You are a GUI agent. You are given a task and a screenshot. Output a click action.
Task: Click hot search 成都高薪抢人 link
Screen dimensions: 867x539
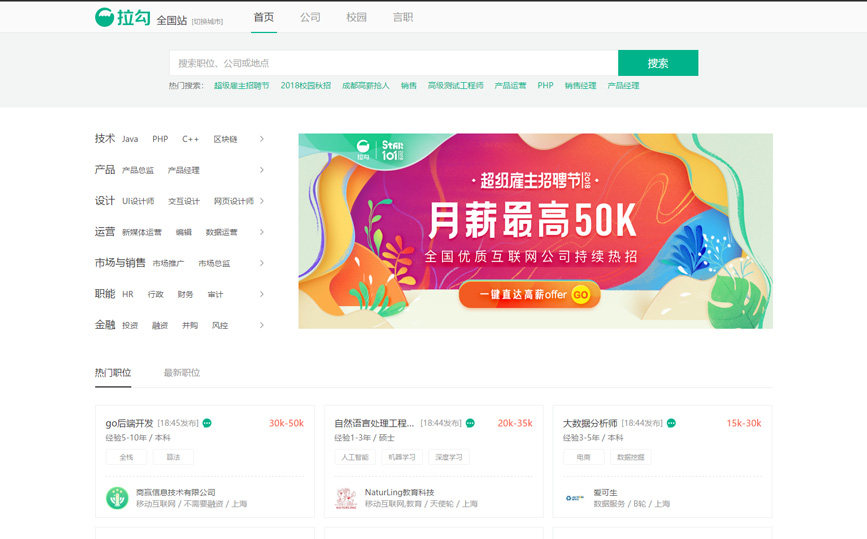365,86
